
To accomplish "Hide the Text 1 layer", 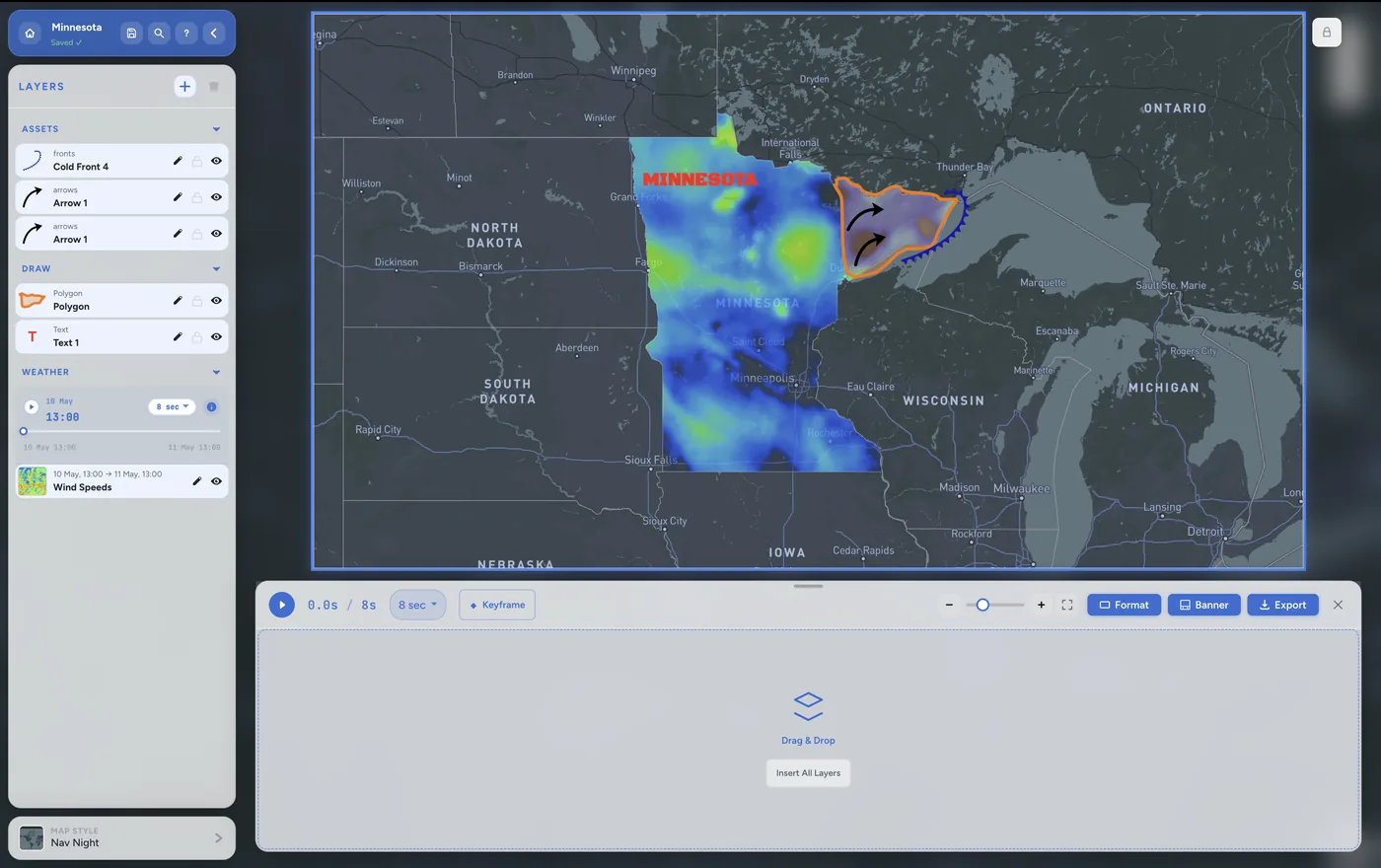I will 216,337.
